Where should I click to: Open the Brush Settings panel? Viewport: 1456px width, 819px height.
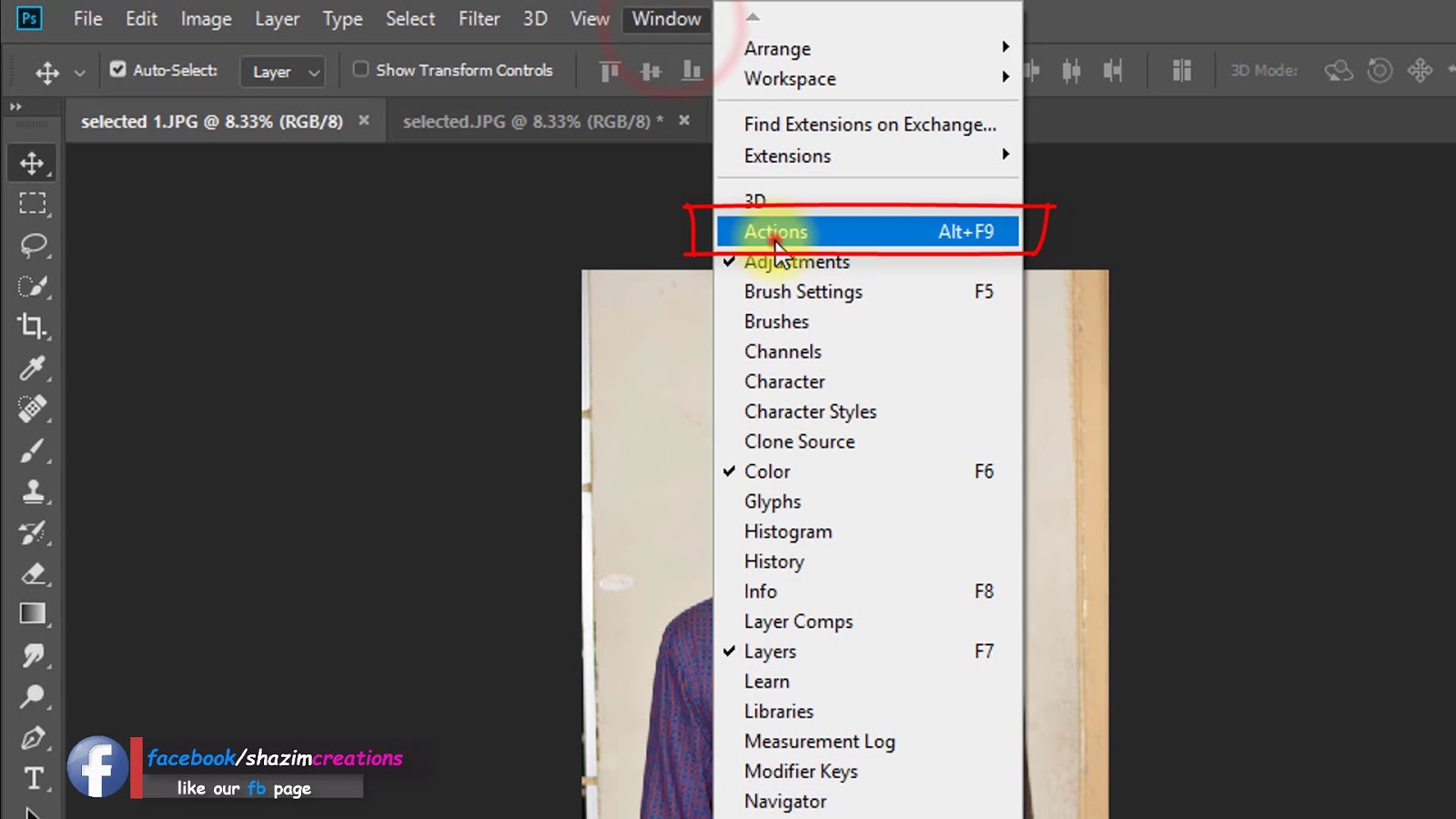pos(868,291)
